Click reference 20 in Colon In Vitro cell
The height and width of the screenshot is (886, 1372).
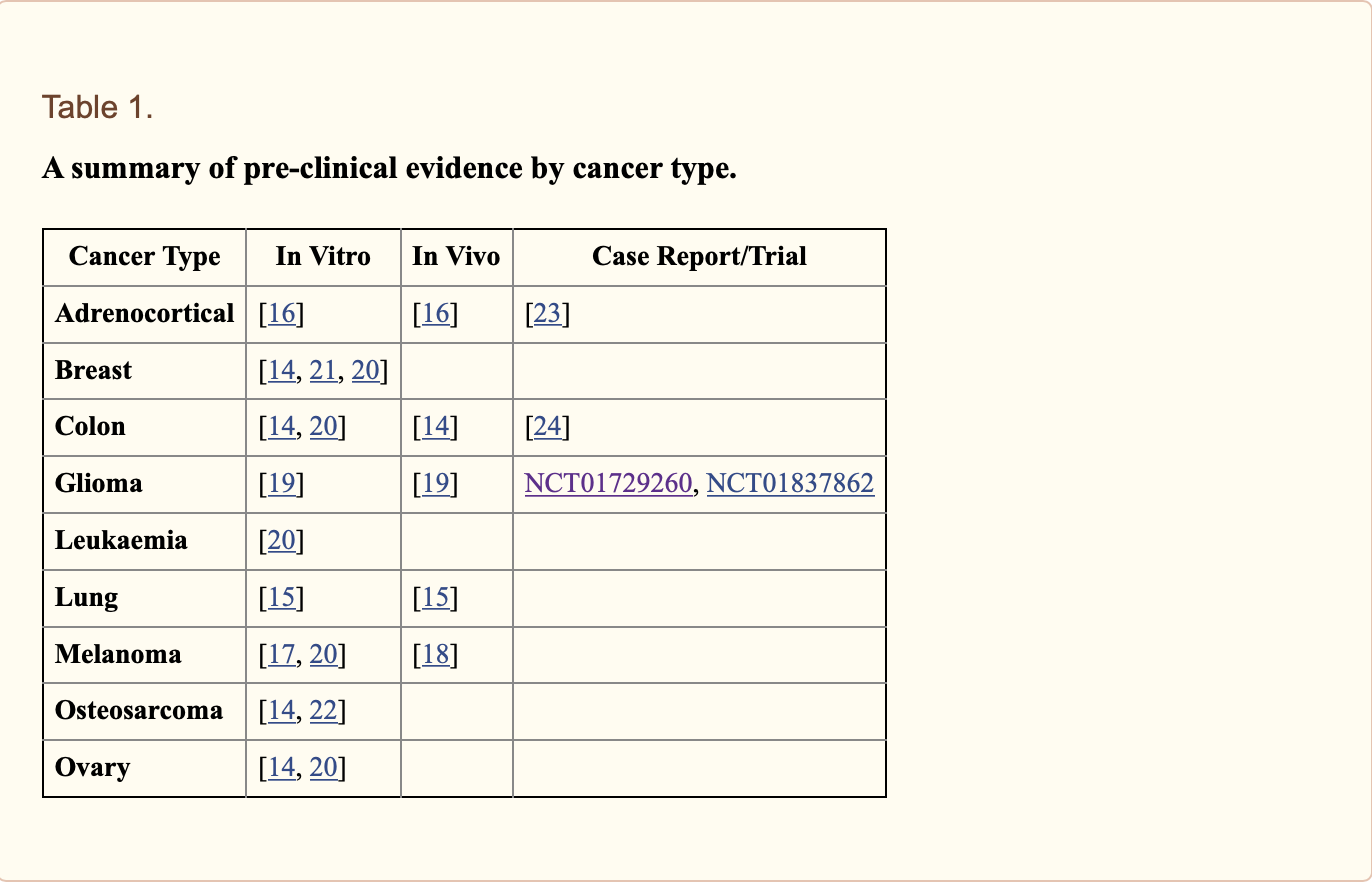pyautogui.click(x=323, y=428)
